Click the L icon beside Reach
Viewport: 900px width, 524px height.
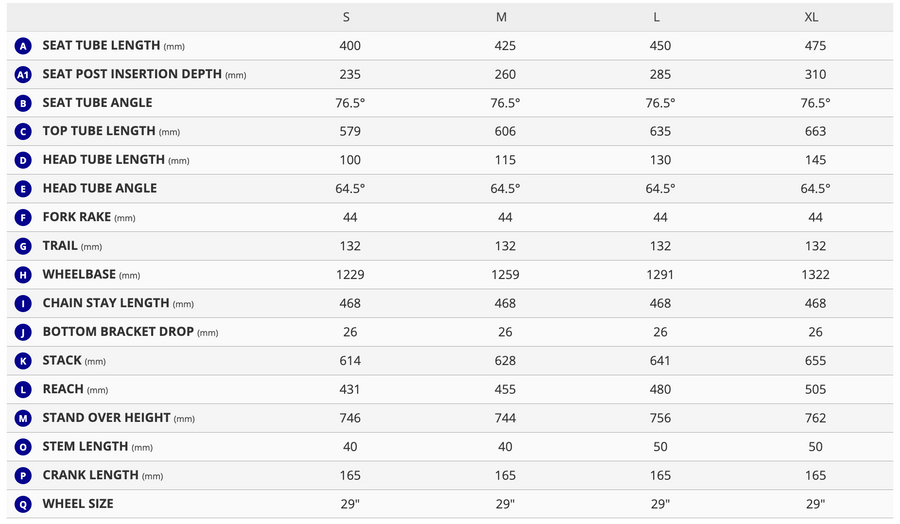(x=23, y=390)
